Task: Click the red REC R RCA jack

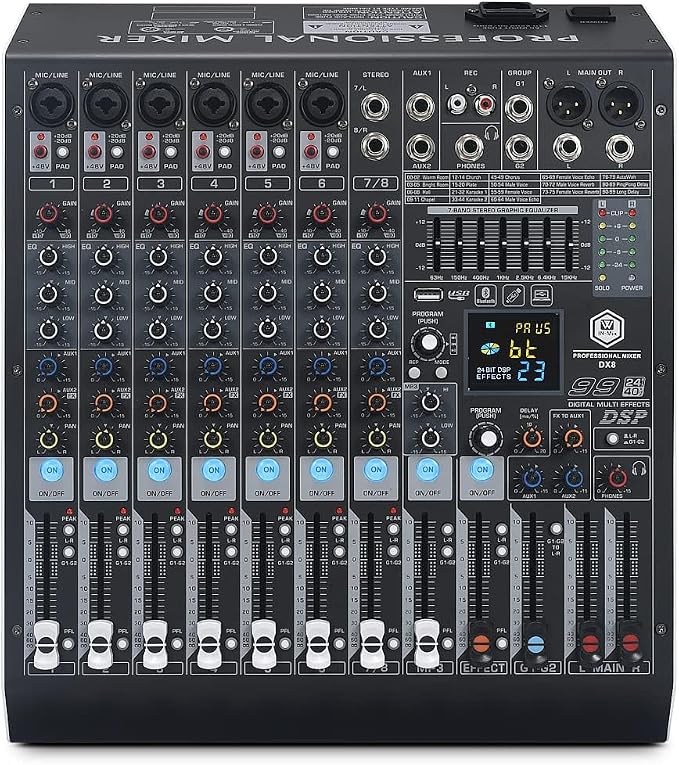Action: [x=485, y=103]
